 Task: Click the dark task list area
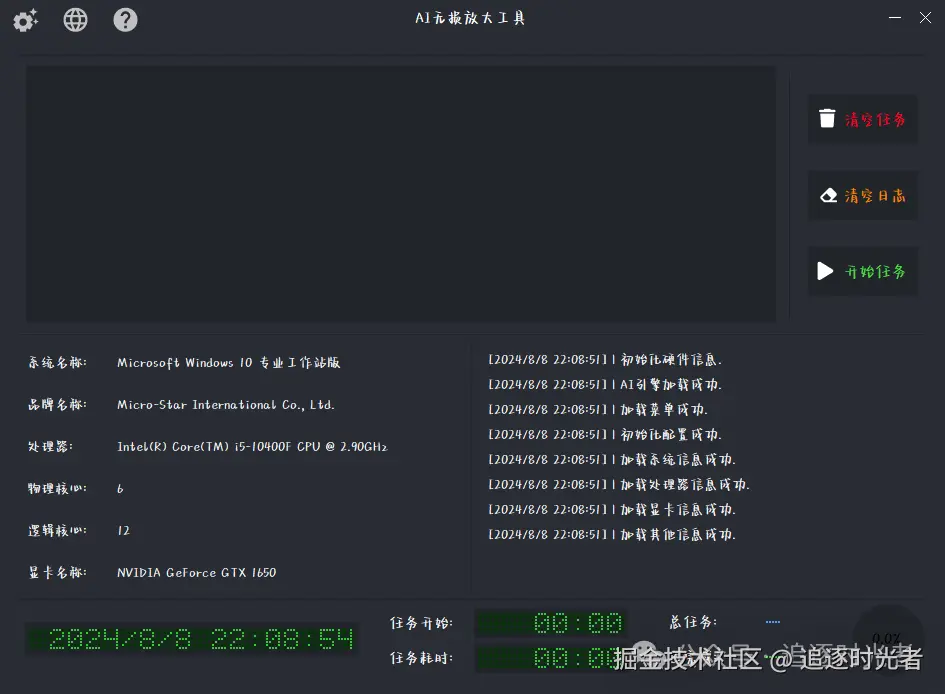pyautogui.click(x=400, y=193)
